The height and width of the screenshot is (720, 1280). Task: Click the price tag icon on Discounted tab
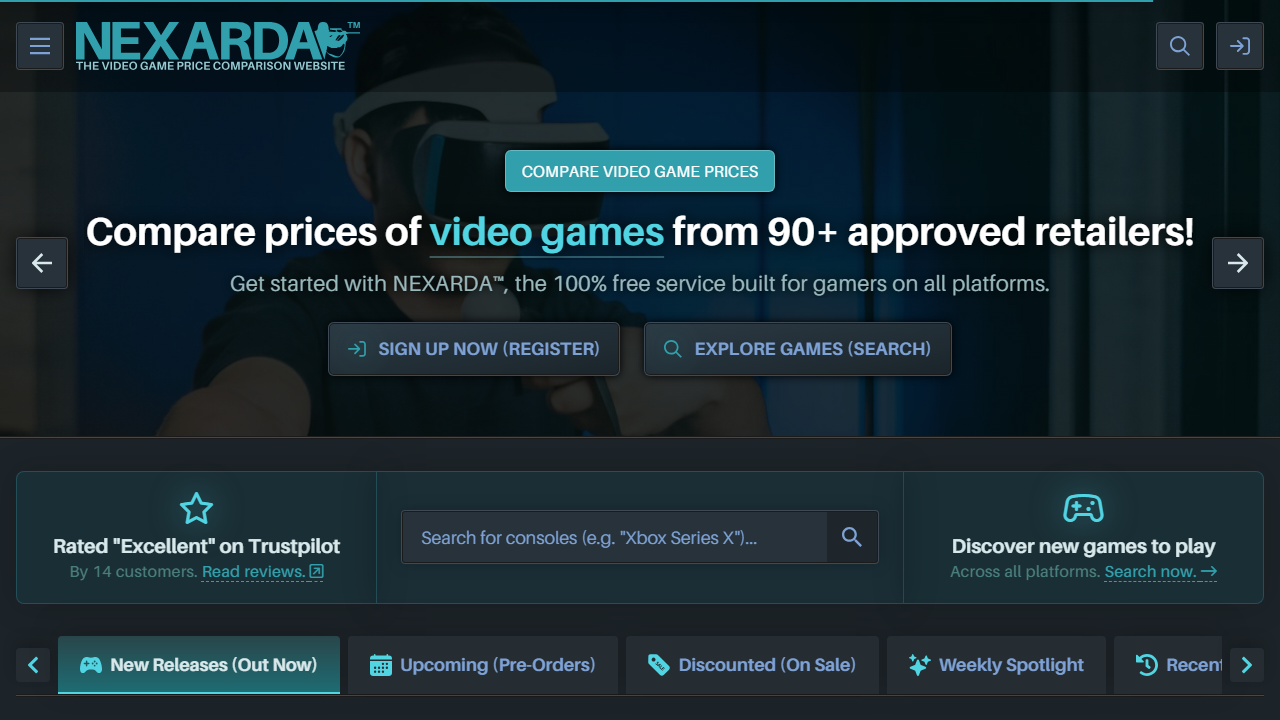click(660, 664)
